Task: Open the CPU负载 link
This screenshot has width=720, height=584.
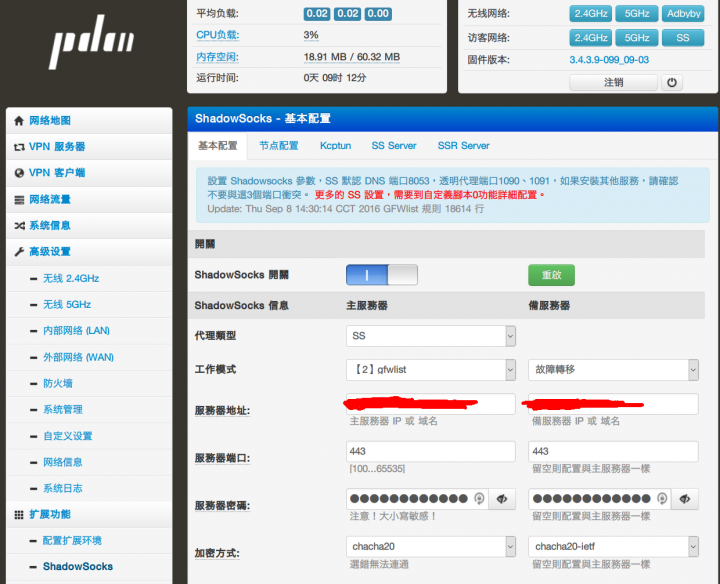Action: point(218,35)
